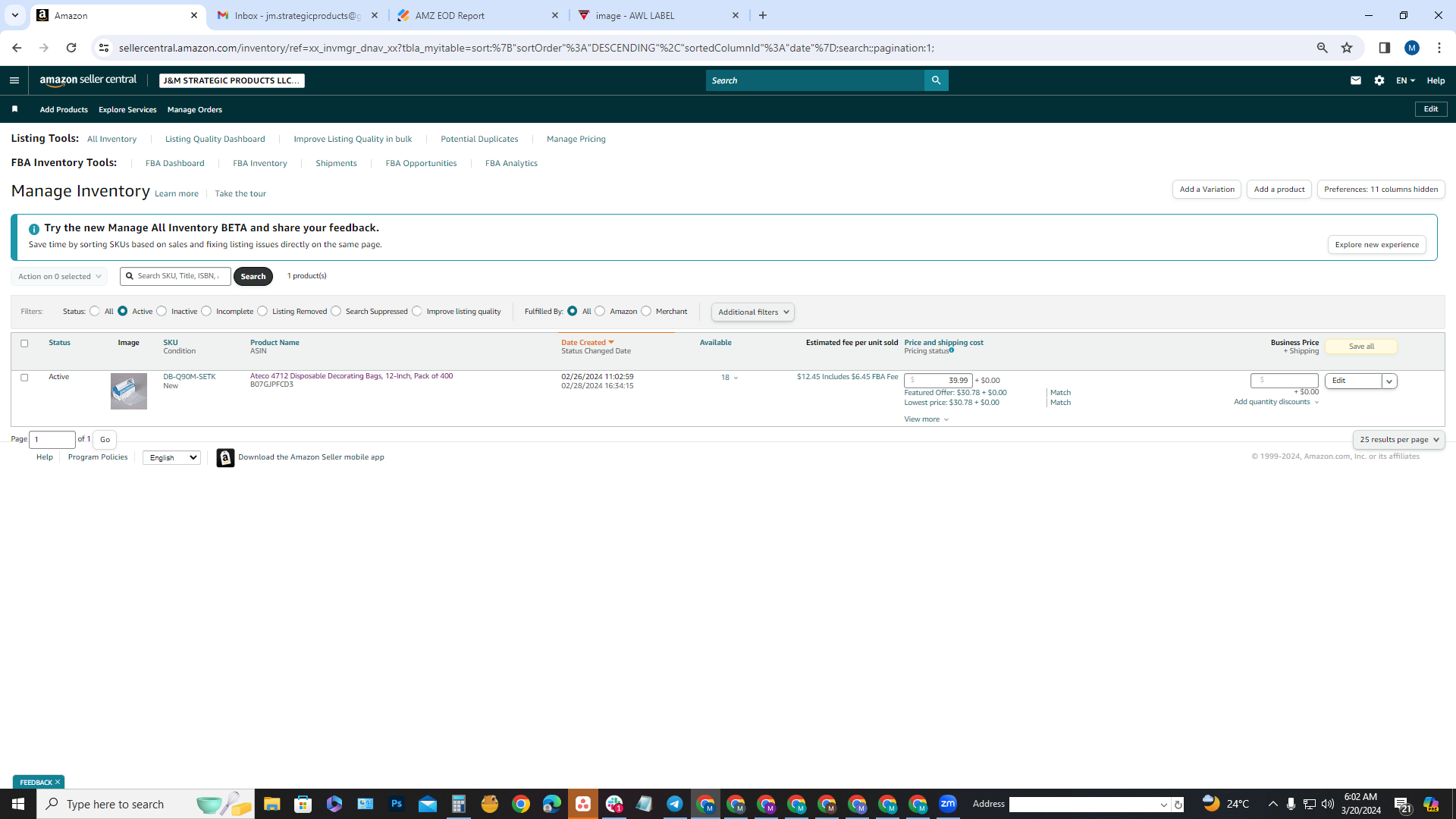Click the info icon in beta banner
Image resolution: width=1456 pixels, height=819 pixels.
[x=33, y=228]
